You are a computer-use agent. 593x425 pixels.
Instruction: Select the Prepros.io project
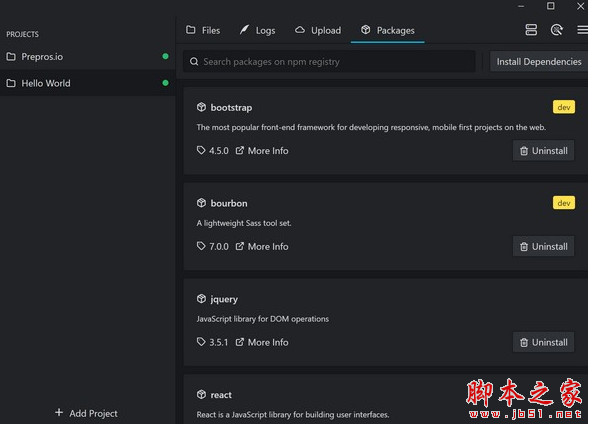(x=88, y=57)
